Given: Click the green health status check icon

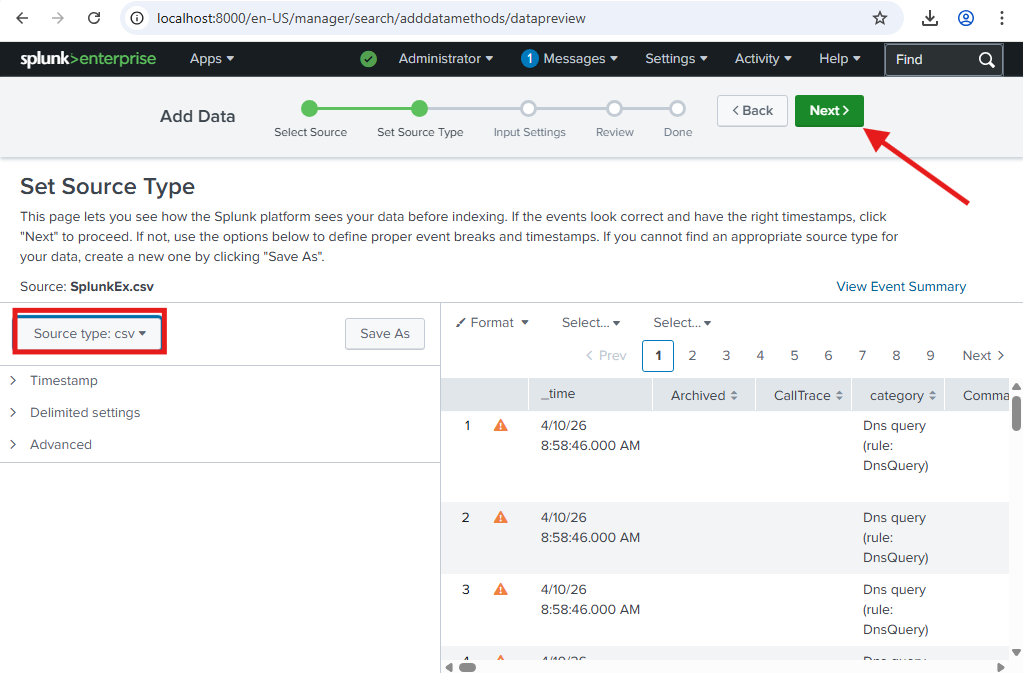Looking at the screenshot, I should click(369, 59).
